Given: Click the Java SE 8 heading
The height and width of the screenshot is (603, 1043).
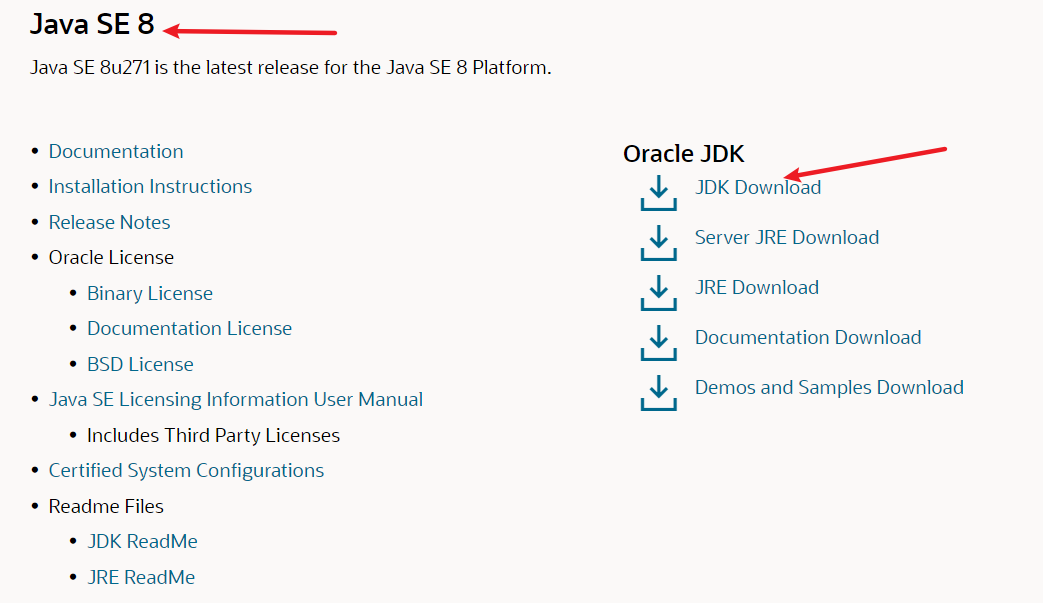Looking at the screenshot, I should coord(92,24).
